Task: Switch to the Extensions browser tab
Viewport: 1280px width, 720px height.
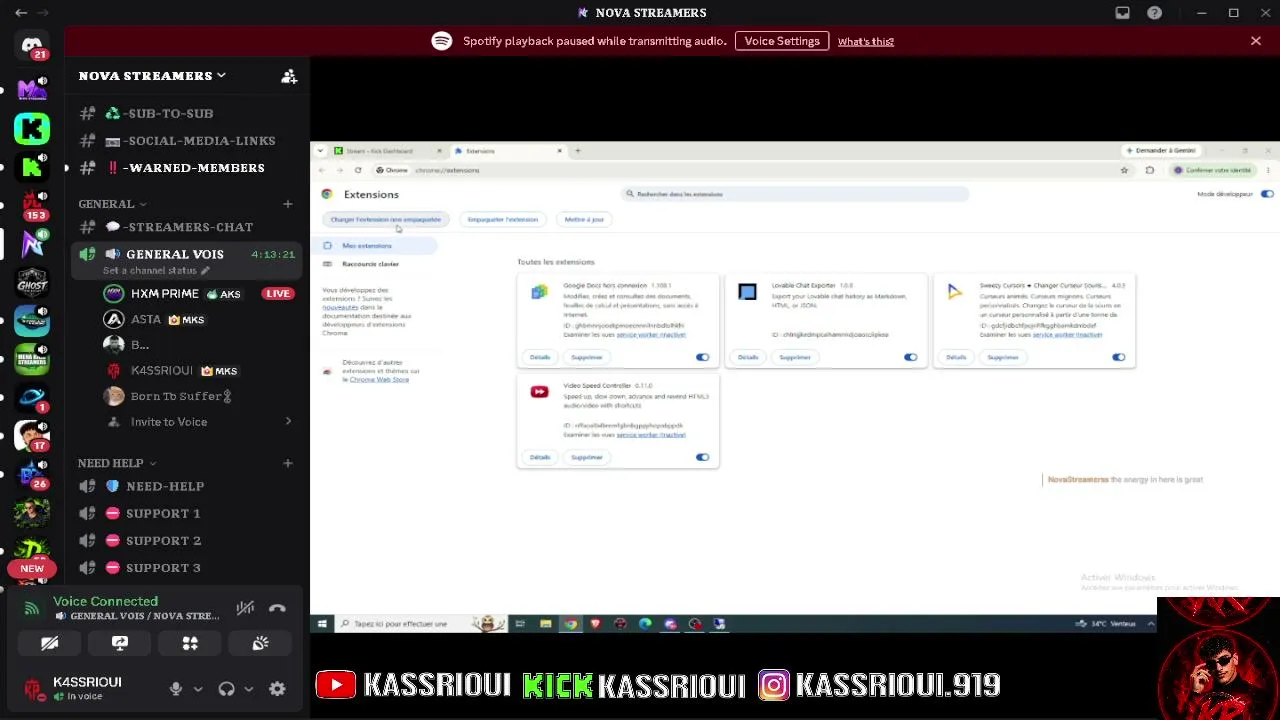Action: pyautogui.click(x=508, y=151)
